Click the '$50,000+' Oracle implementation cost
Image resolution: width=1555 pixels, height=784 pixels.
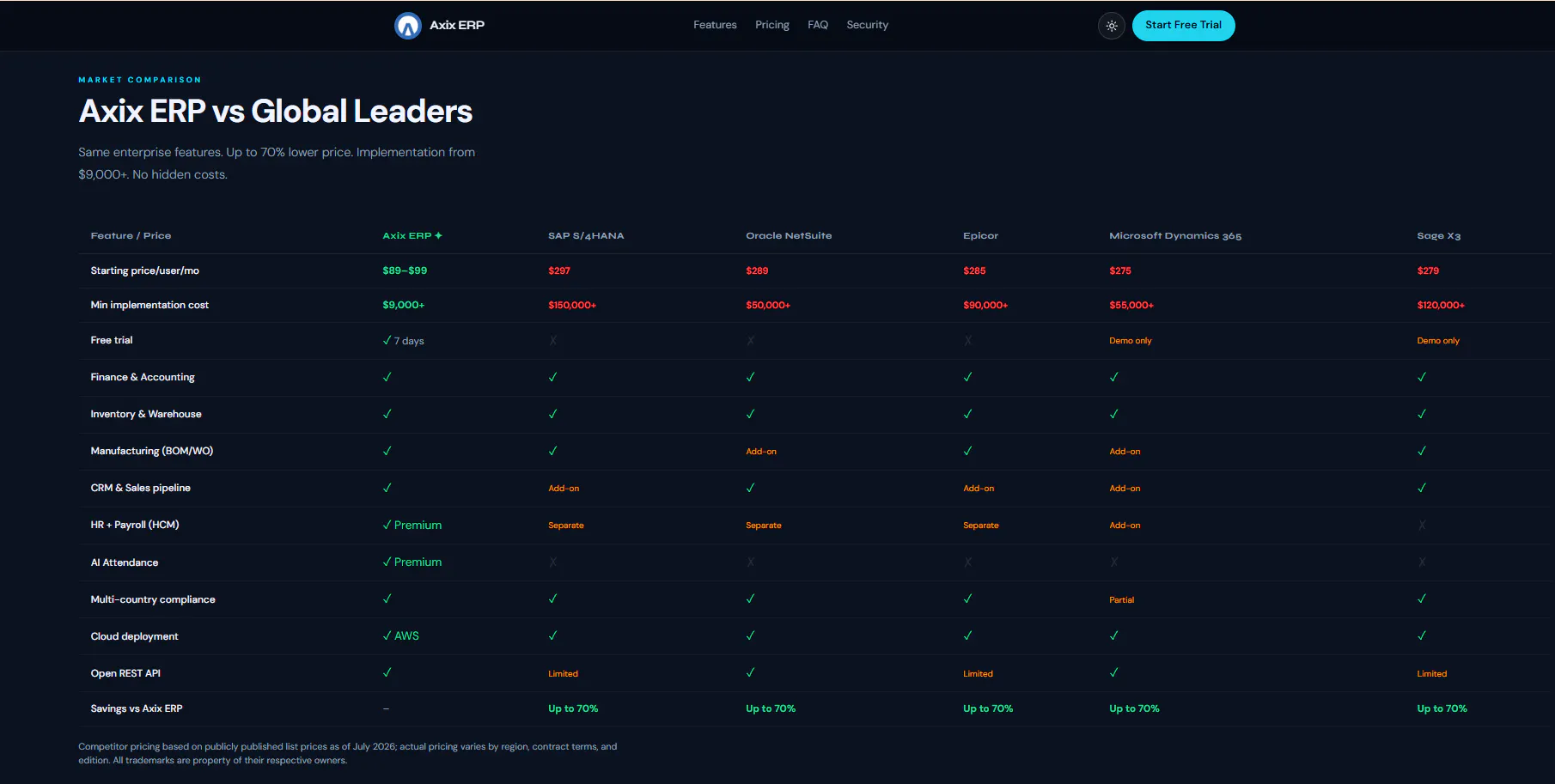(x=768, y=305)
